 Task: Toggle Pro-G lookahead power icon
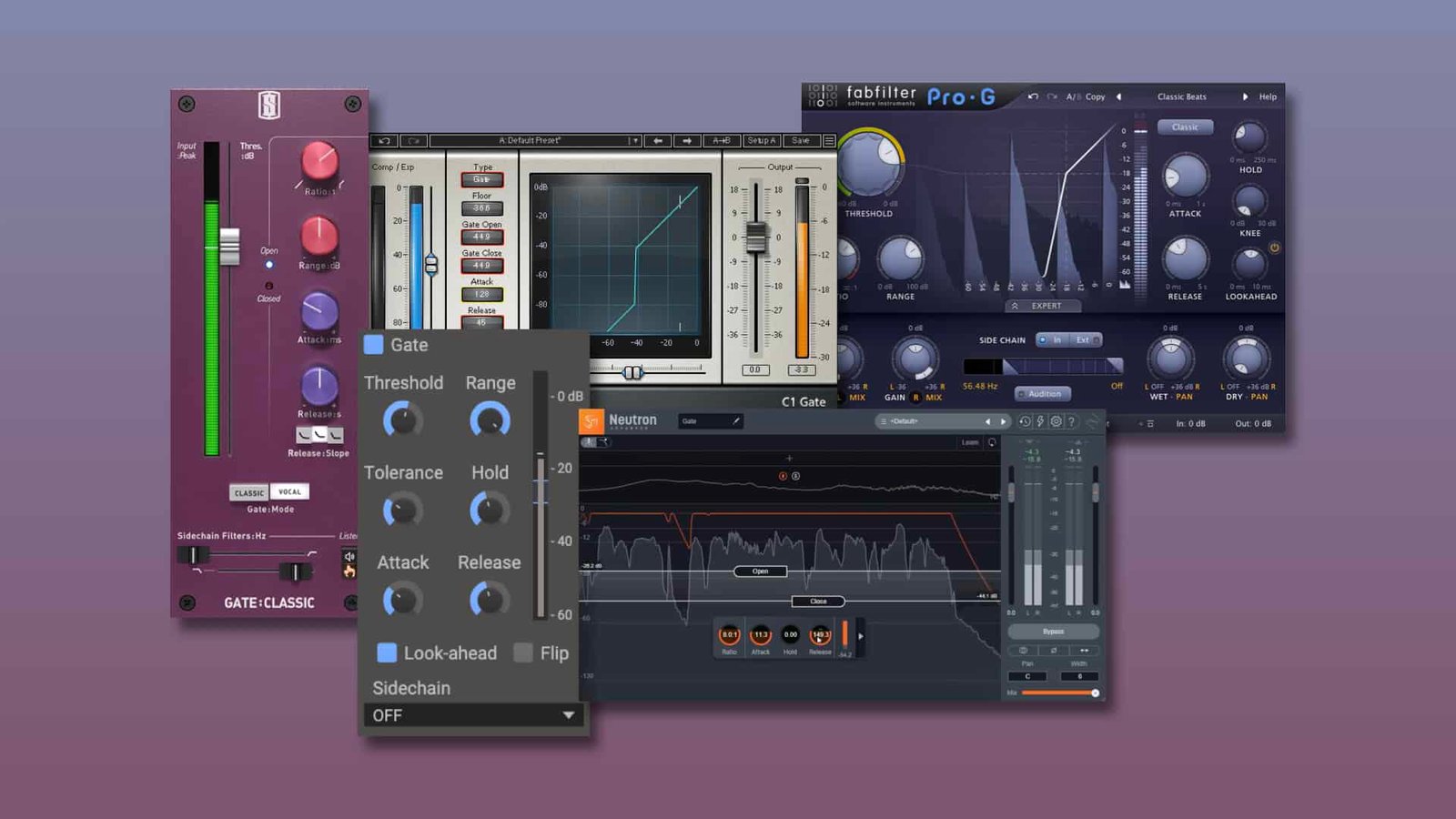coord(1274,248)
